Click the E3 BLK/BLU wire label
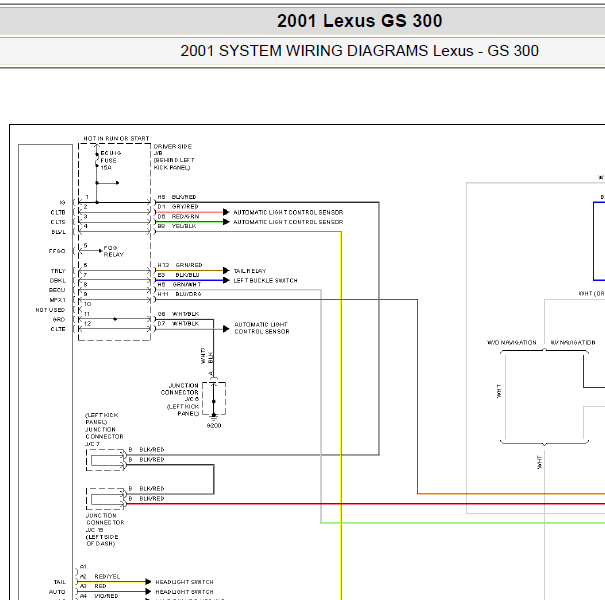 pyautogui.click(x=178, y=275)
